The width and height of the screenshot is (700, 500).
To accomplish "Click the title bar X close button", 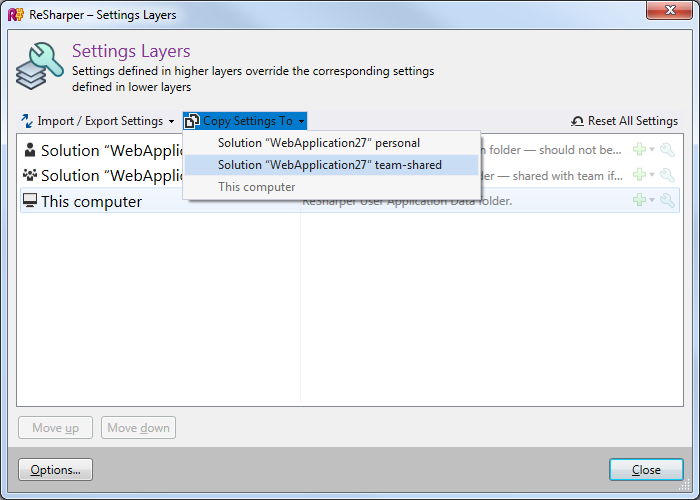I will tap(669, 10).
